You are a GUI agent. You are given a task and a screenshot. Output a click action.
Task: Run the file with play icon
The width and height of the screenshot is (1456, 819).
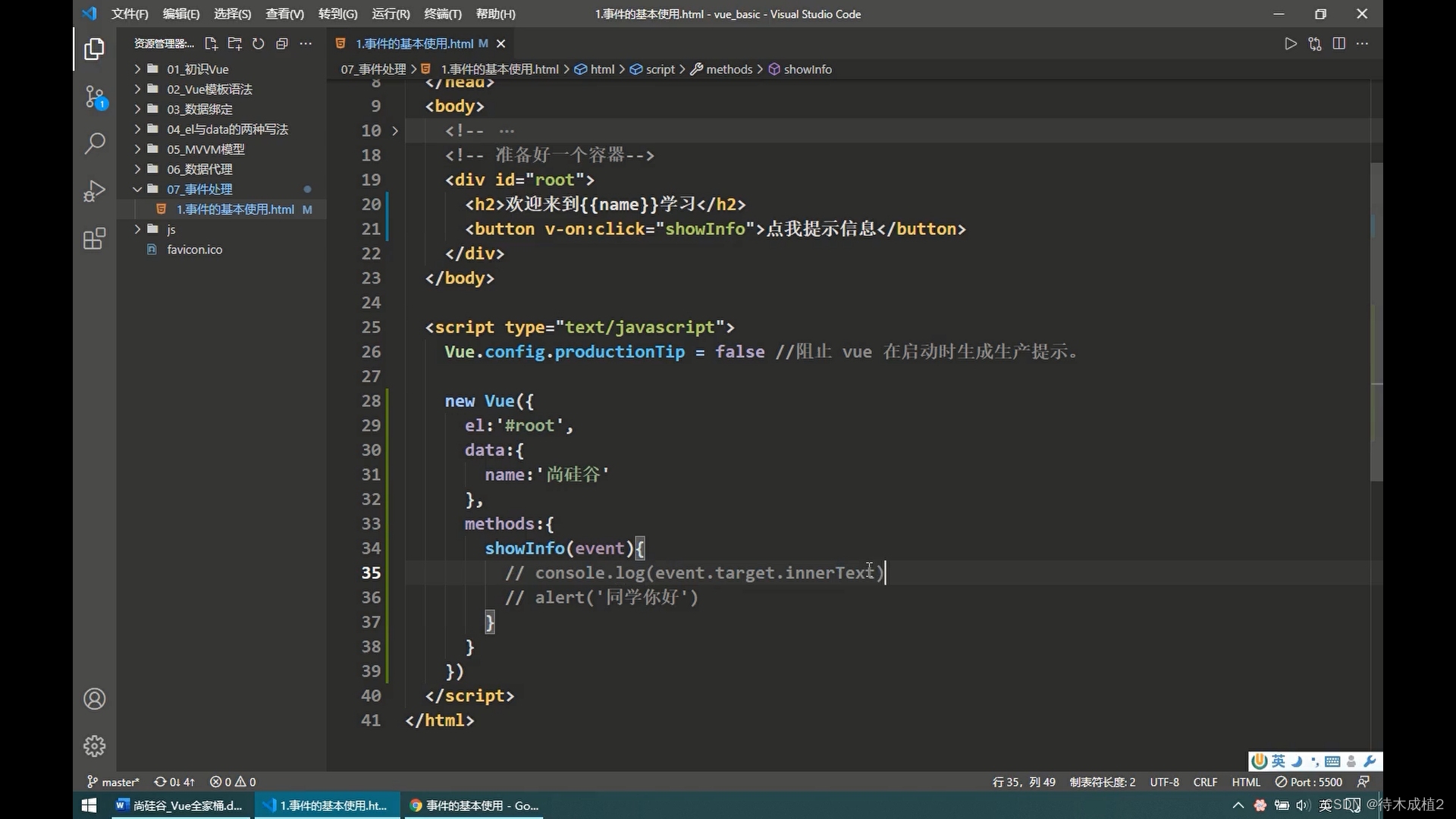1291,44
